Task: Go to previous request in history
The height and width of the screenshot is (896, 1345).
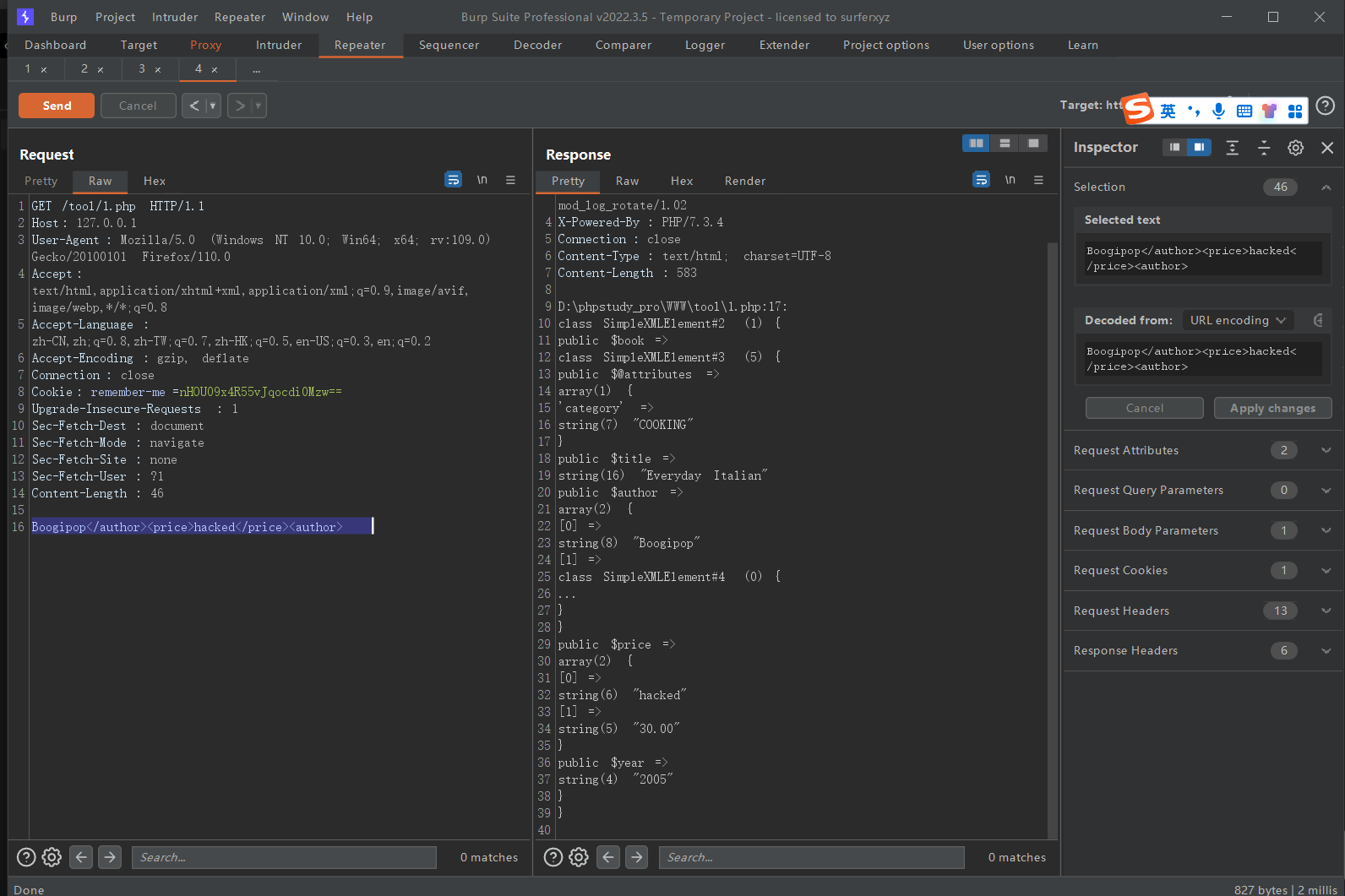Action: click(x=194, y=106)
